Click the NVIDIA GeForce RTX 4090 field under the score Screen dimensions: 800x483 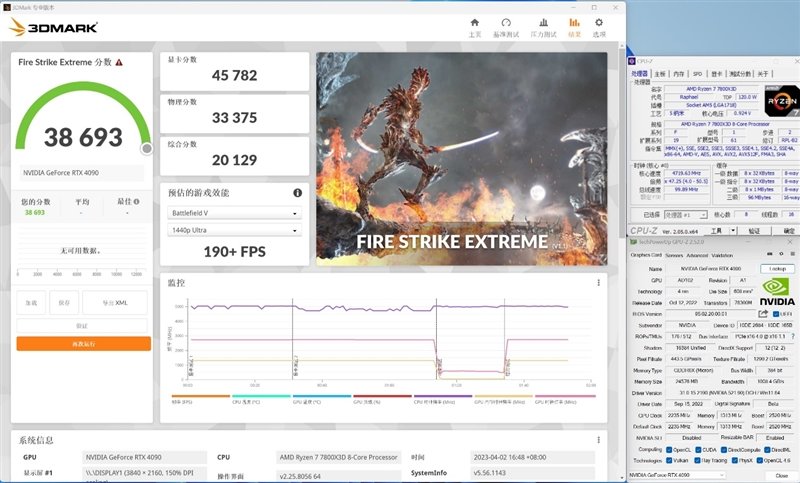(x=82, y=173)
